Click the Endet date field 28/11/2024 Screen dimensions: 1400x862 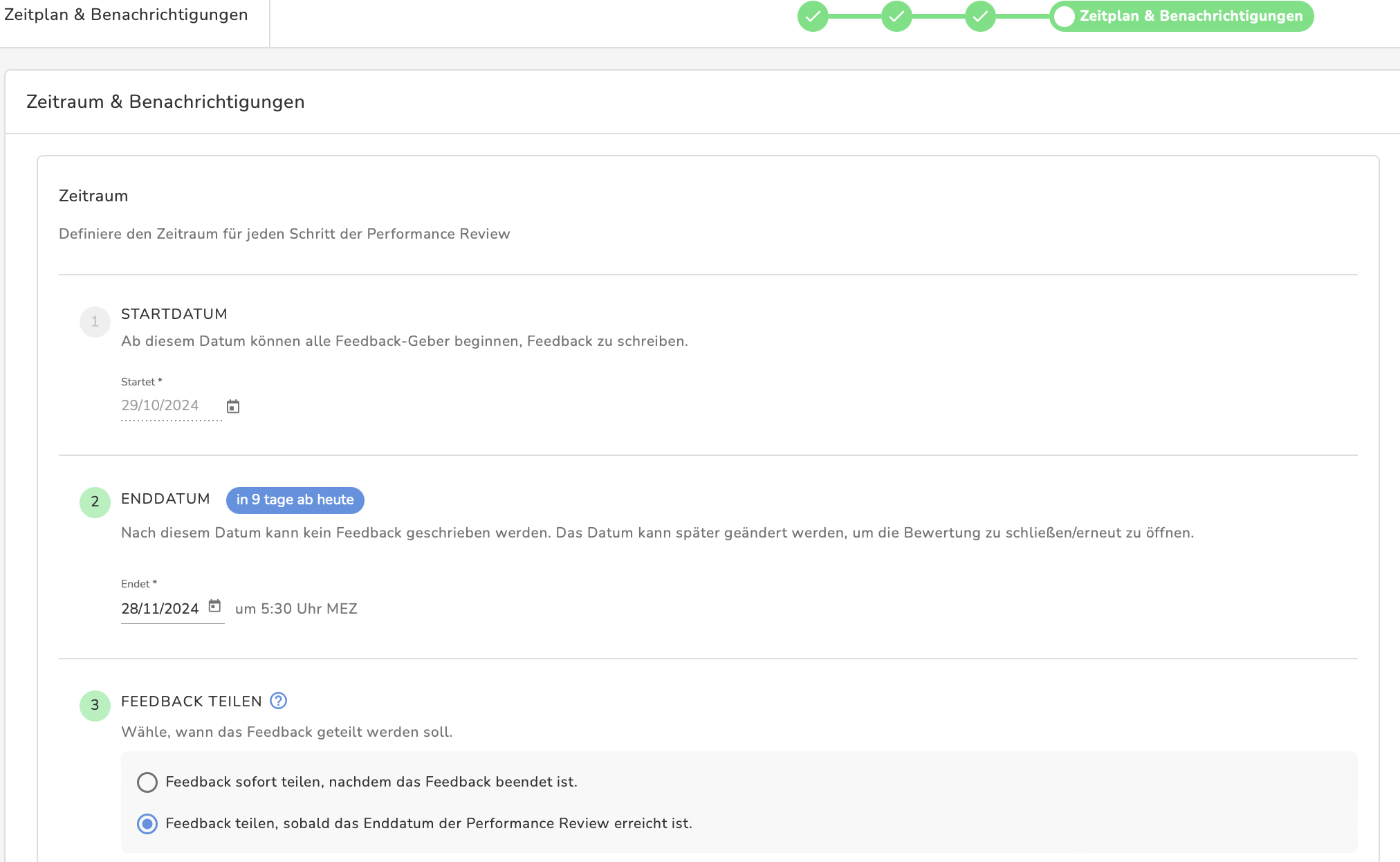pyautogui.click(x=160, y=609)
